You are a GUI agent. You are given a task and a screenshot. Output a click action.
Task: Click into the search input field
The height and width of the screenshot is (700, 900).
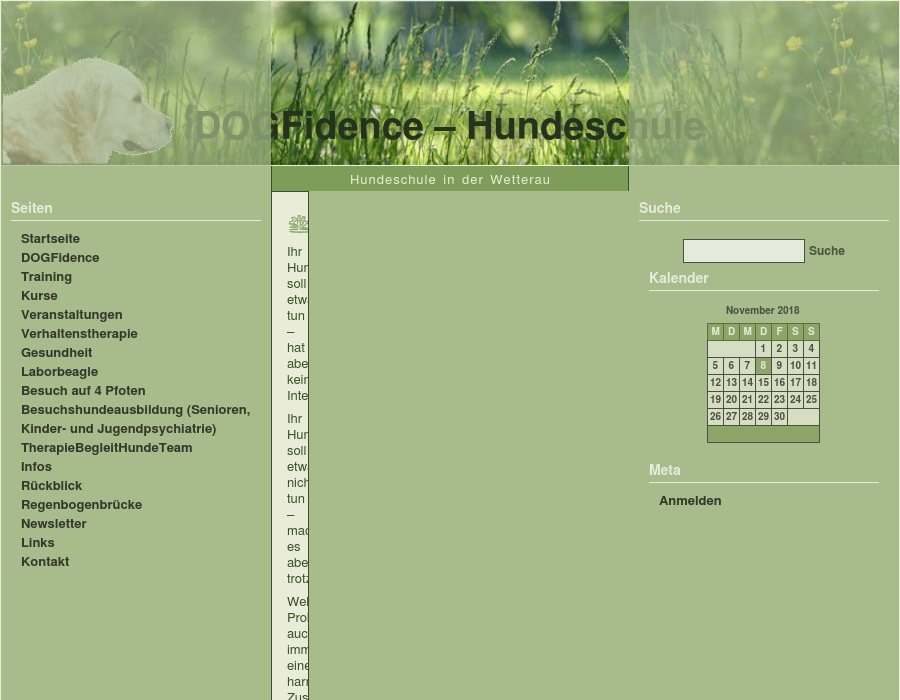pyautogui.click(x=743, y=251)
